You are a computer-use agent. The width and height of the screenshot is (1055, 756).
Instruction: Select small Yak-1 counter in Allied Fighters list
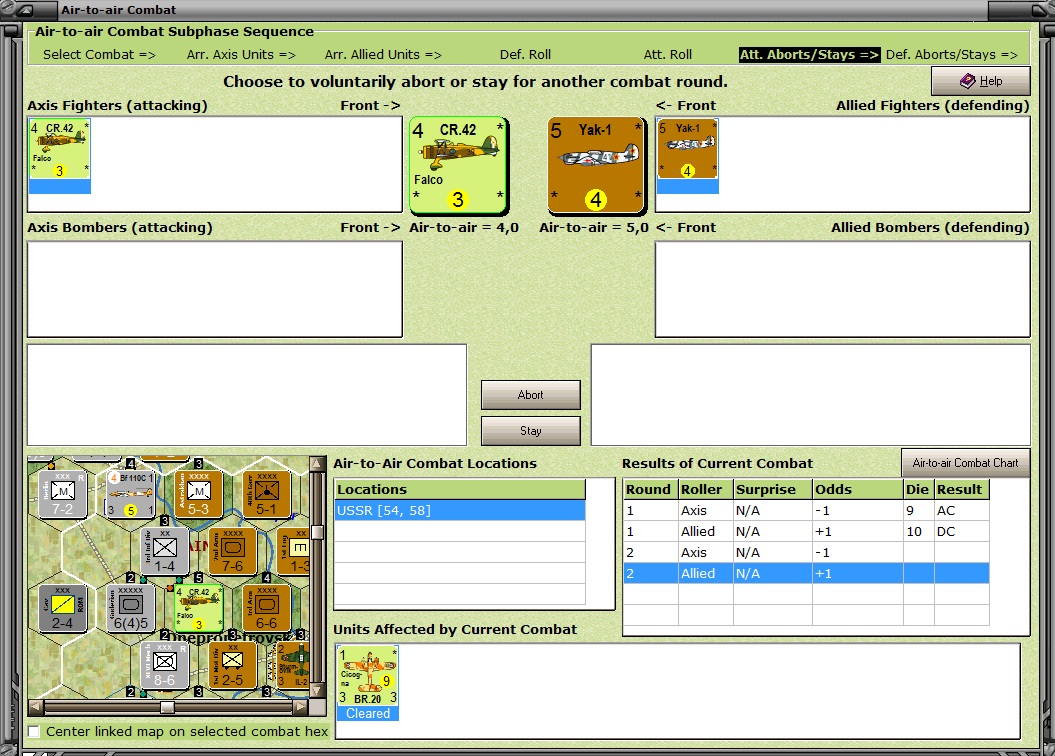tap(687, 155)
